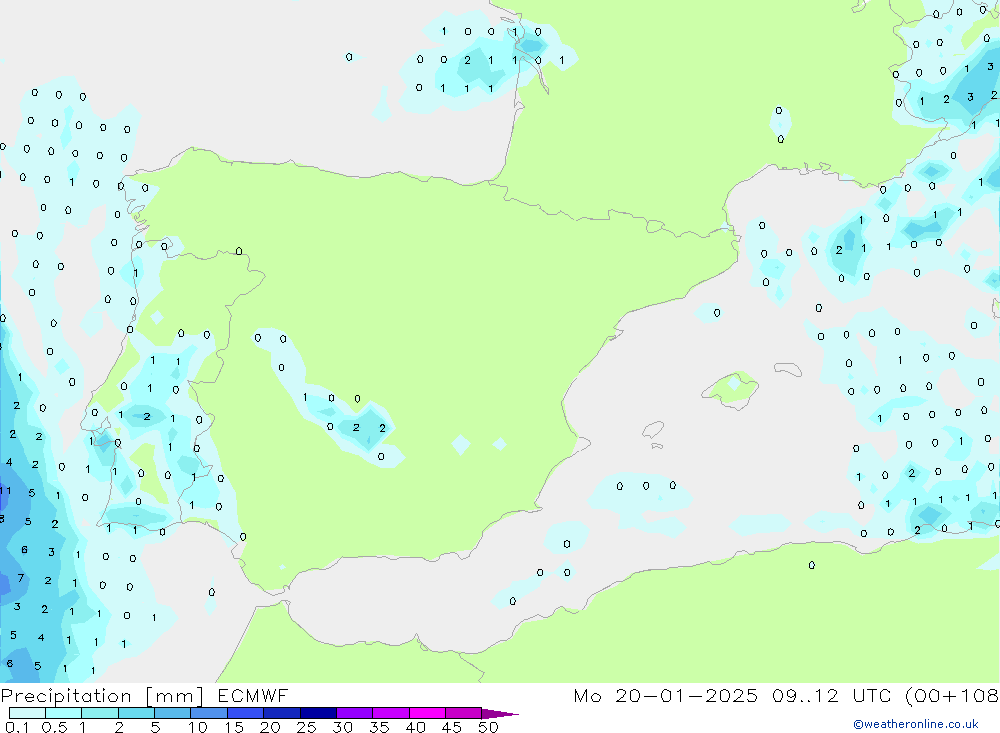Click the 11 mm value off Portugal coast

point(5,490)
